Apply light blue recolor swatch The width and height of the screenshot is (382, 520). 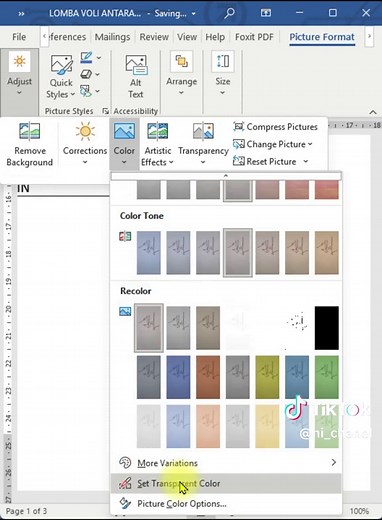pyautogui.click(x=178, y=426)
